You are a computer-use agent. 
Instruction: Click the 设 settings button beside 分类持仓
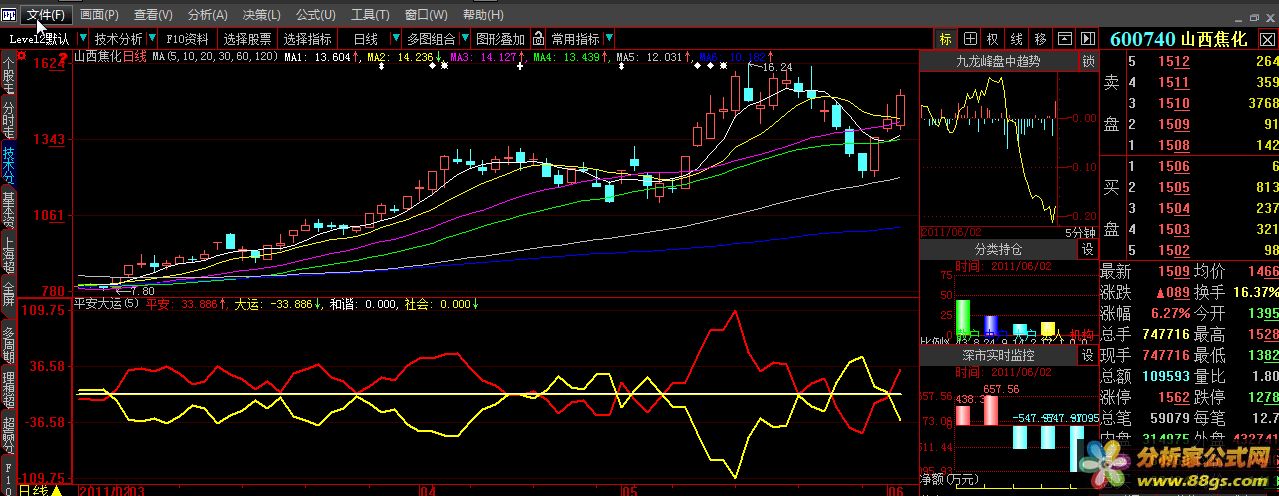point(1088,248)
